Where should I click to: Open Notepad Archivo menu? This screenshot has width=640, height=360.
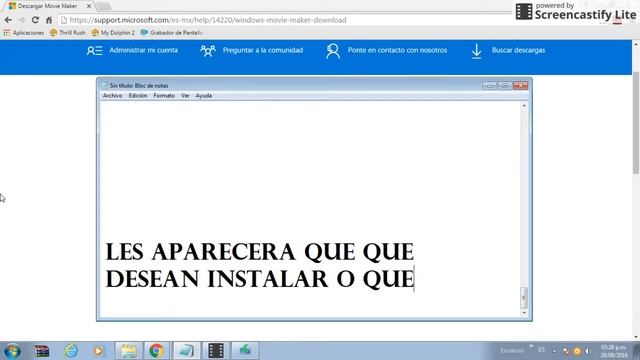pyautogui.click(x=112, y=96)
